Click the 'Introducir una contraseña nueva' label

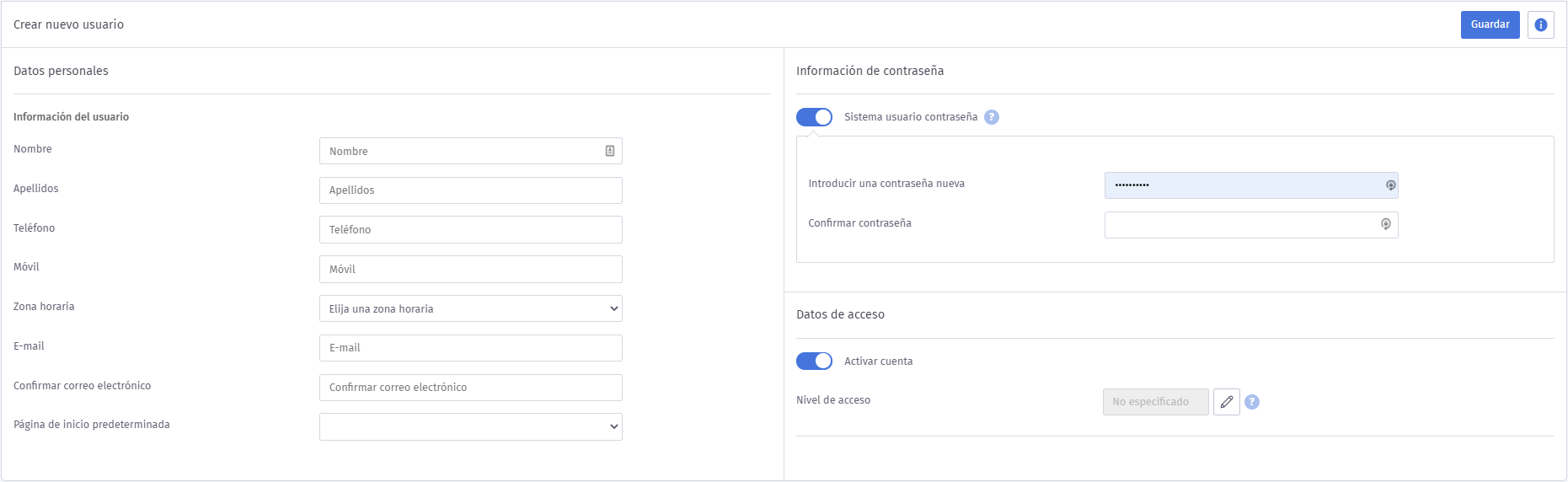pos(886,184)
